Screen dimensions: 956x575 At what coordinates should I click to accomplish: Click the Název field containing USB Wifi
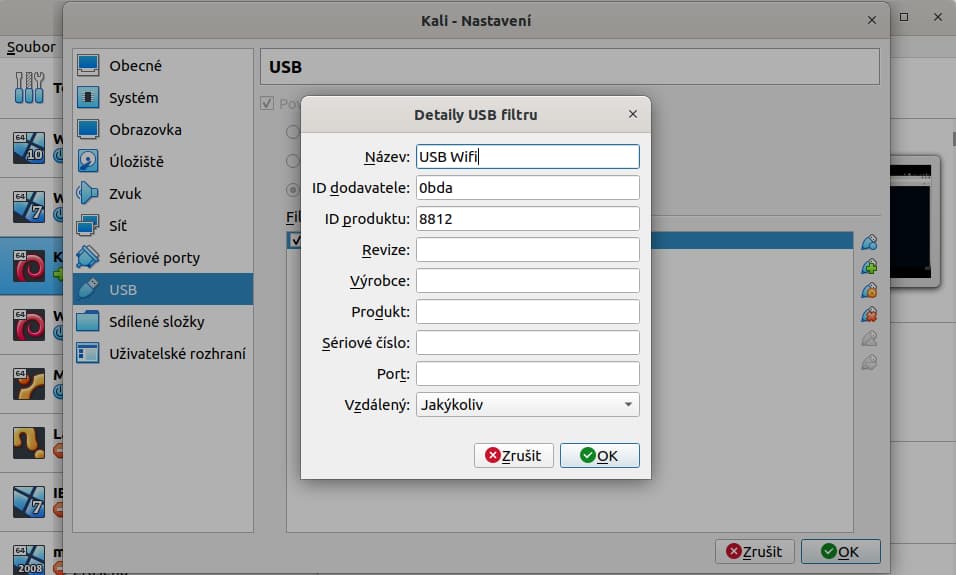tap(527, 157)
